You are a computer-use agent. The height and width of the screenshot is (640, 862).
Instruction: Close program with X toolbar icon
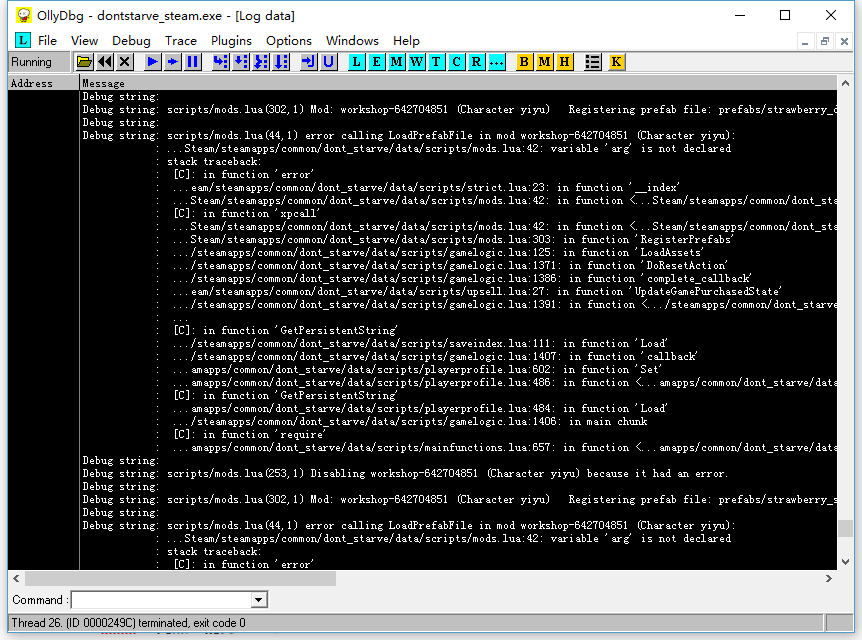pos(125,62)
